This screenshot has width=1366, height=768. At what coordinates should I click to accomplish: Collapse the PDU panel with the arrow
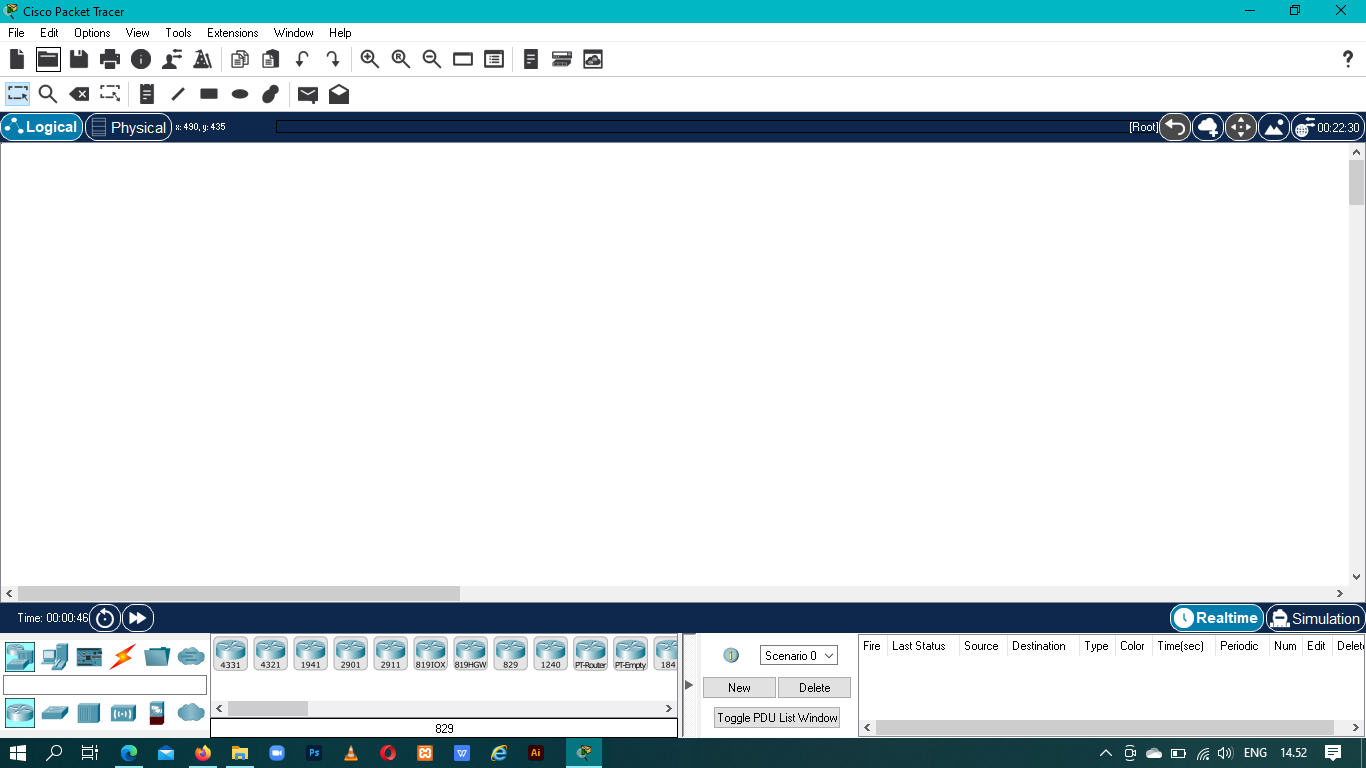click(x=689, y=685)
